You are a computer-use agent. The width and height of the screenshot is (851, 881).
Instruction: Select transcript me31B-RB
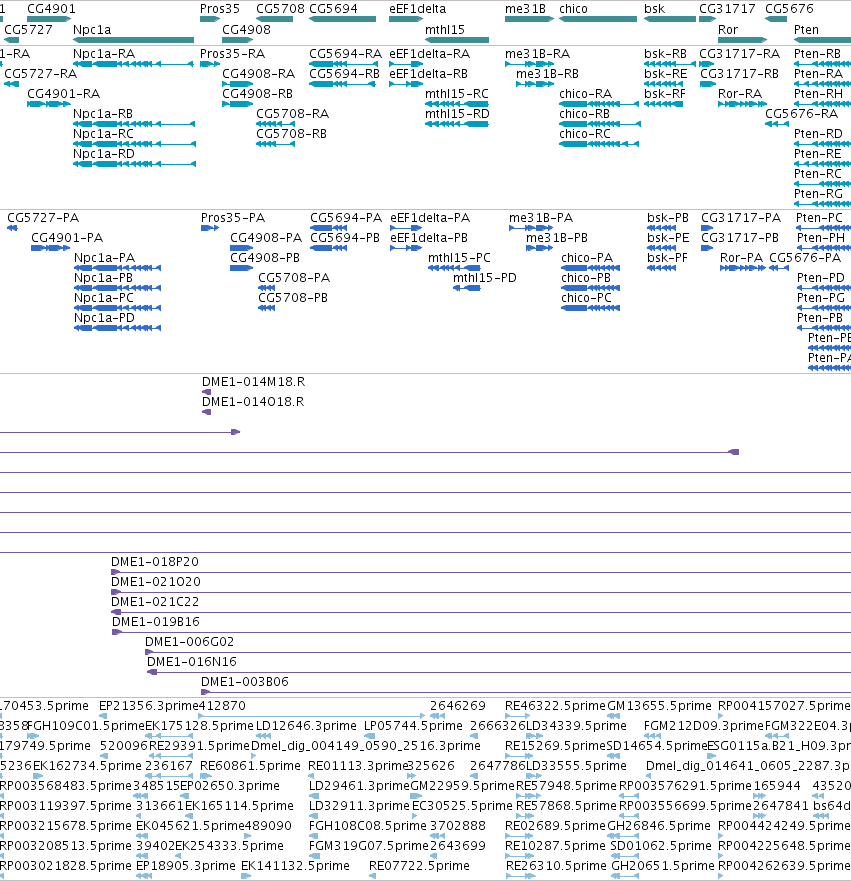pos(535,84)
